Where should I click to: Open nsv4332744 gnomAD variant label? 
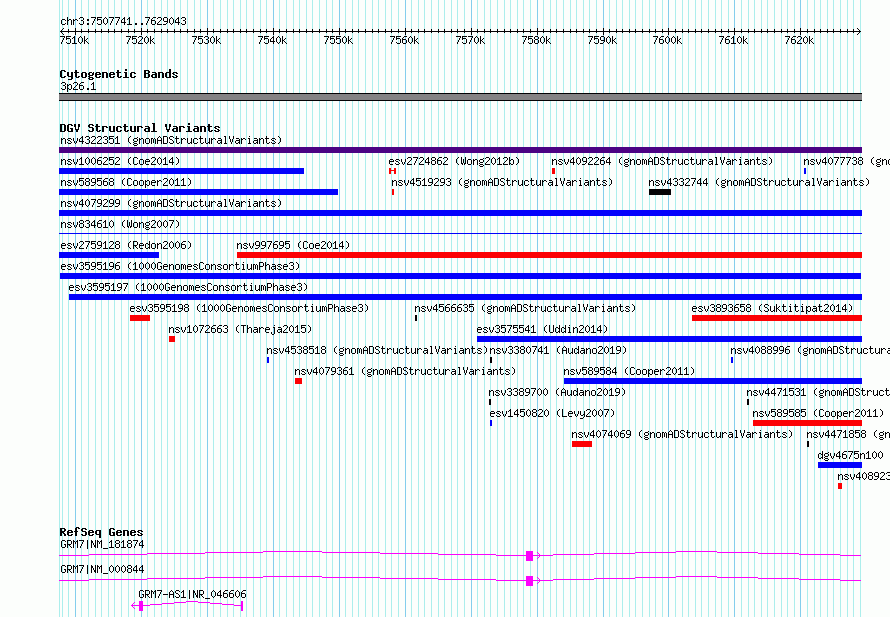[x=759, y=182]
